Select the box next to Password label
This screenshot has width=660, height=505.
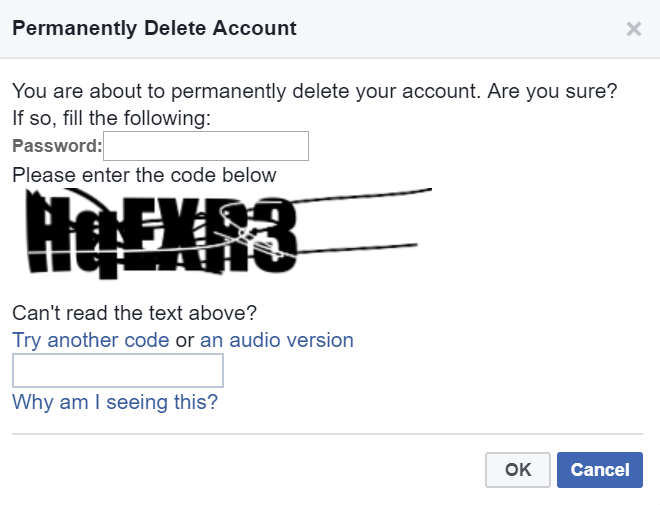pos(206,146)
